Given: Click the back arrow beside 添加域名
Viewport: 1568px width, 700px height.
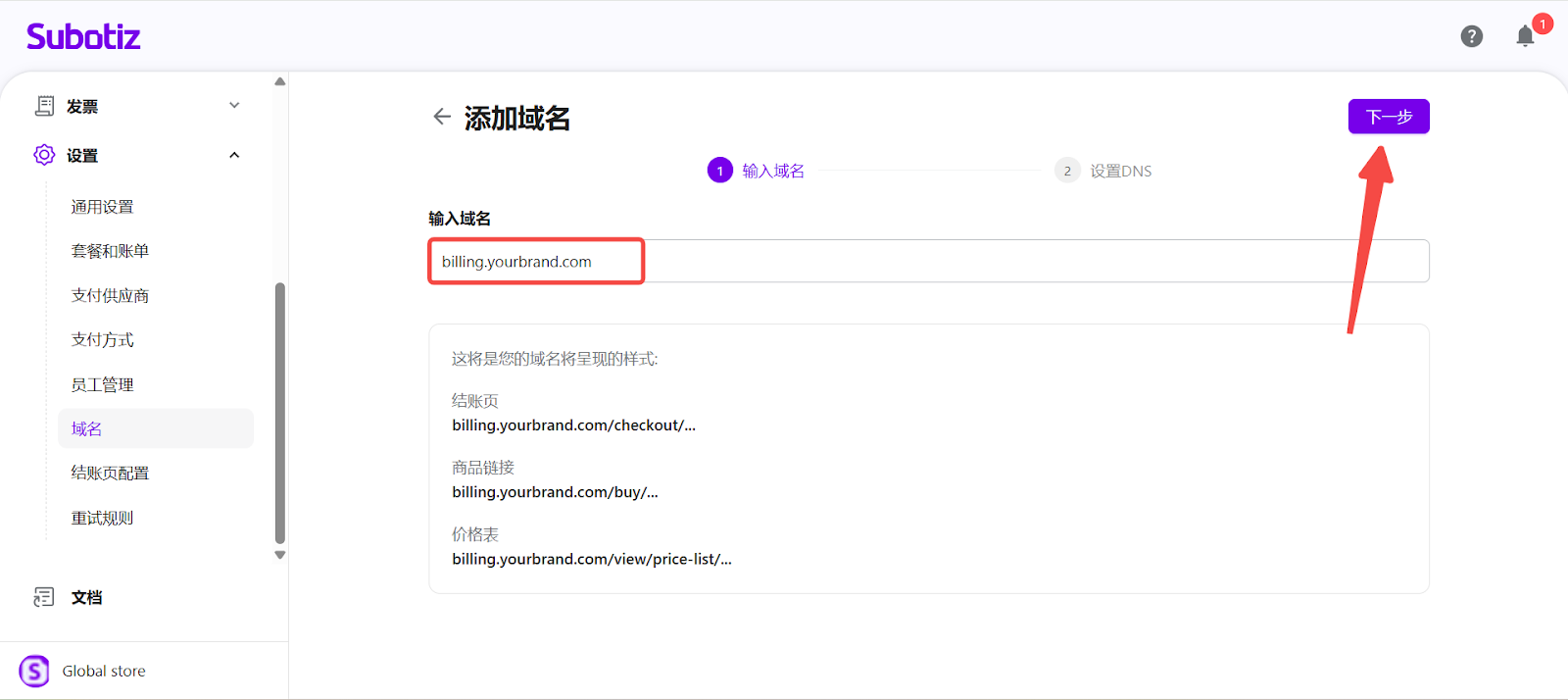Looking at the screenshot, I should pos(442,117).
